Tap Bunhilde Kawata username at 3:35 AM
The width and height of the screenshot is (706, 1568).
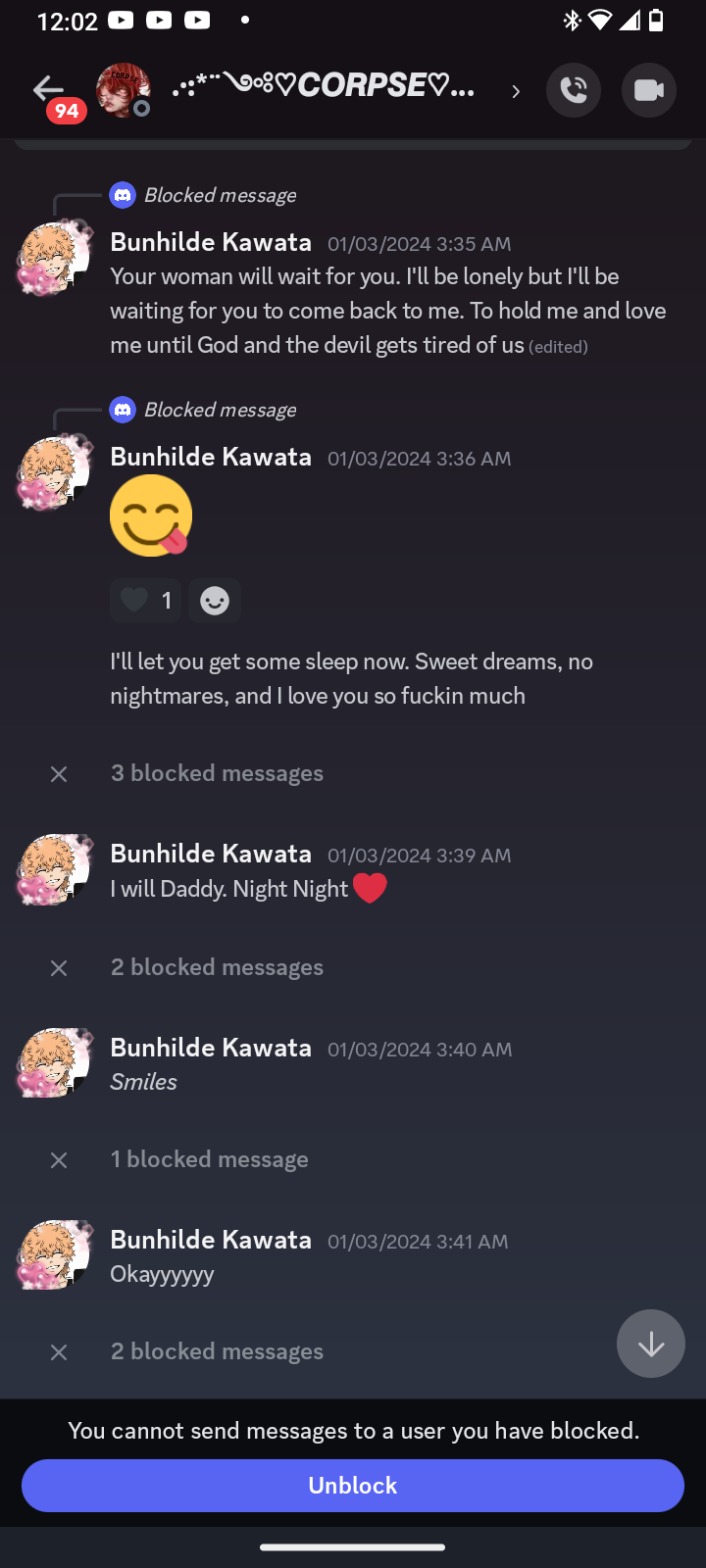(x=211, y=242)
